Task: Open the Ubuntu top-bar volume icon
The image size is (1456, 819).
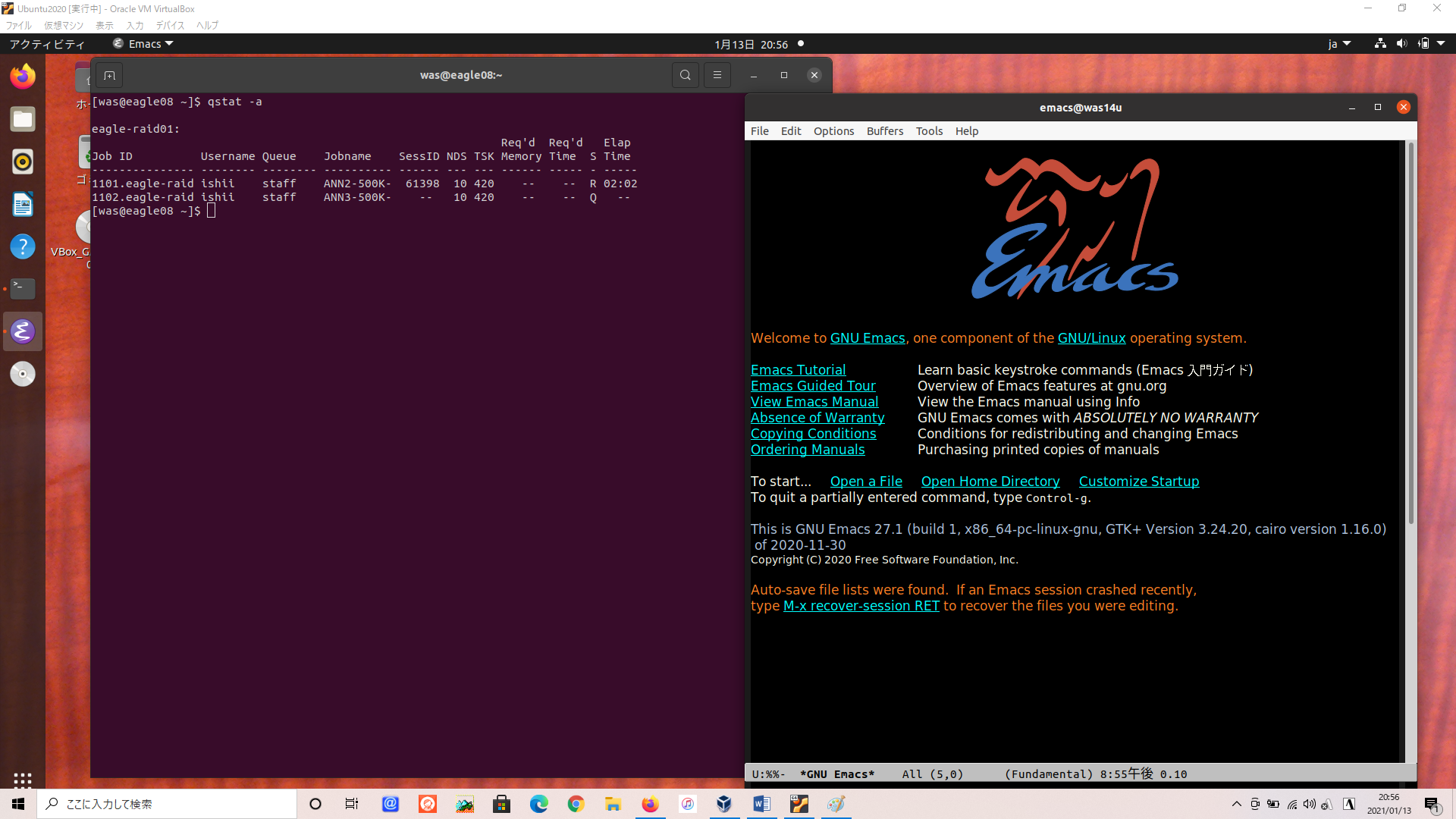Action: [1401, 44]
